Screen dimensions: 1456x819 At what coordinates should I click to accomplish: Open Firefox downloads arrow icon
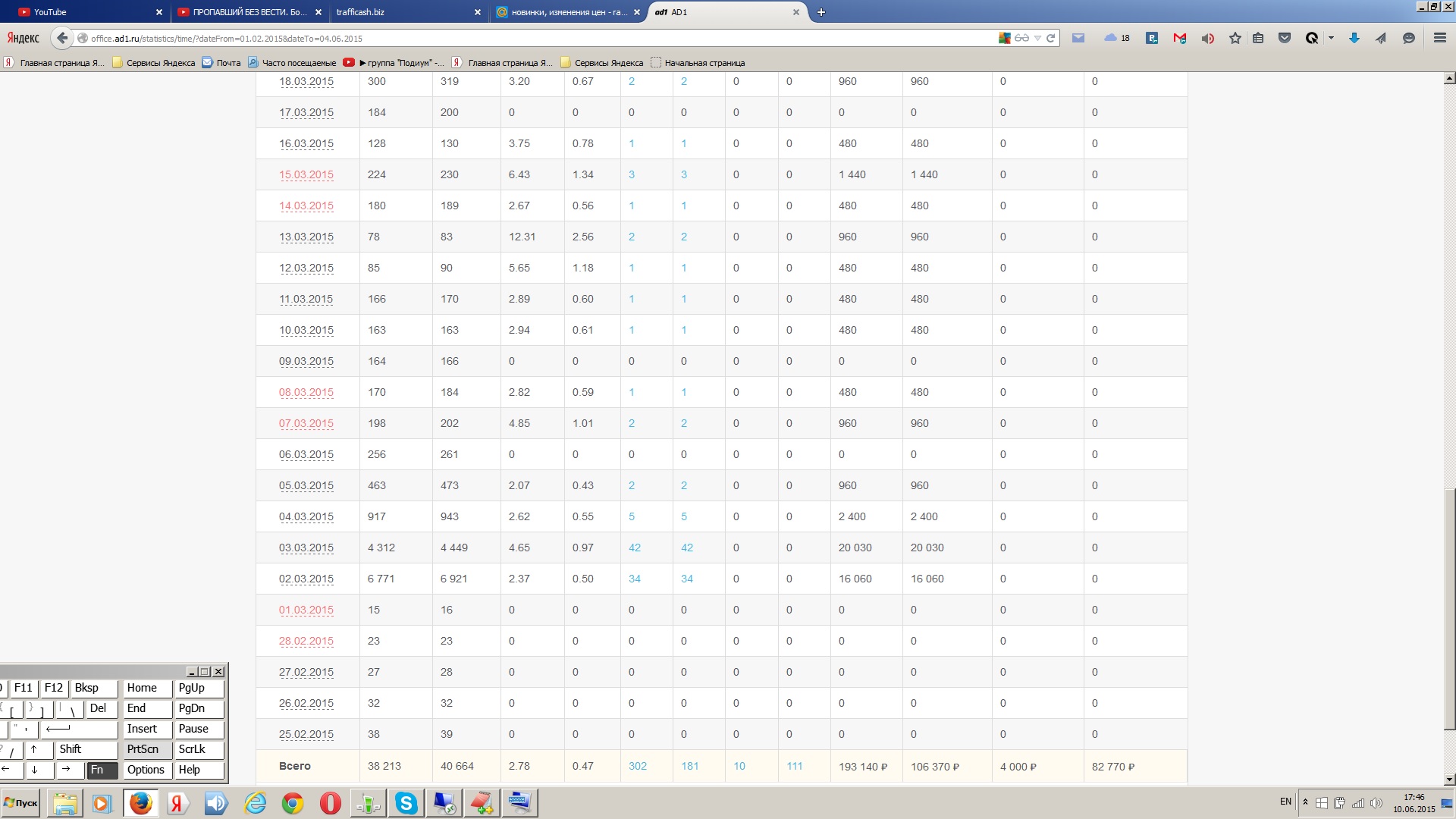click(x=1354, y=38)
